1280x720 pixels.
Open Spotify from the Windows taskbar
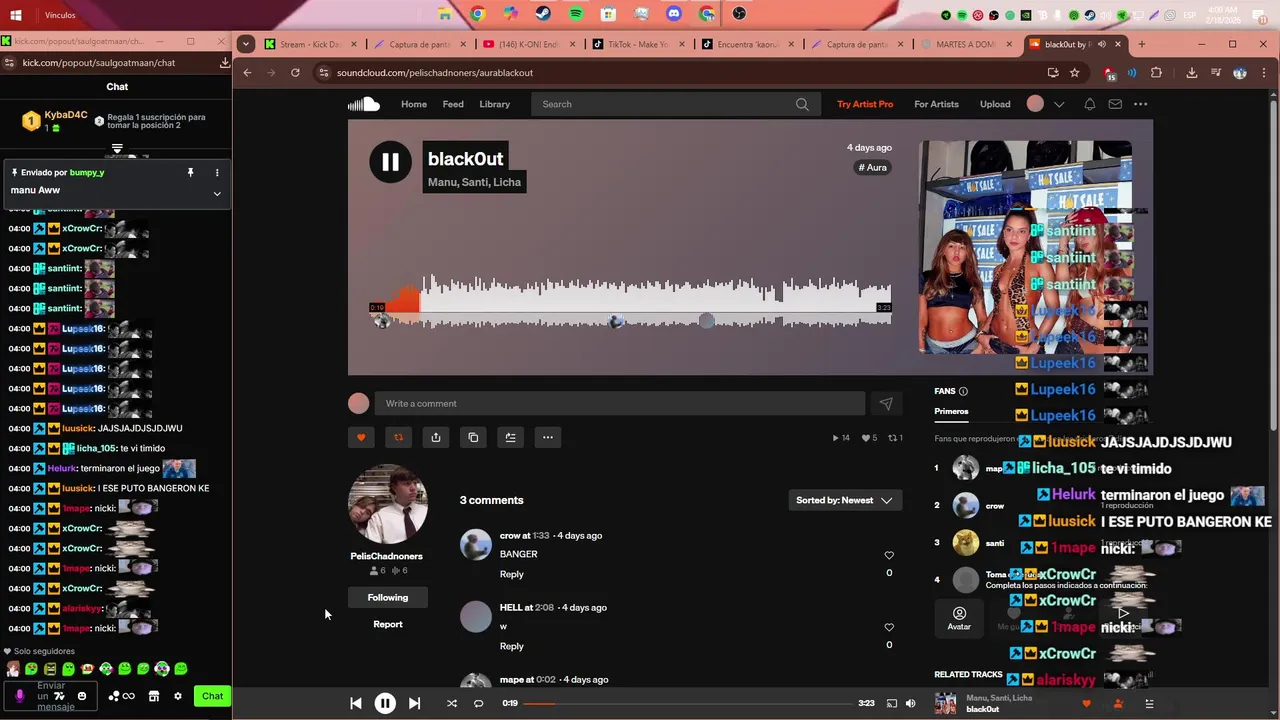(x=576, y=14)
